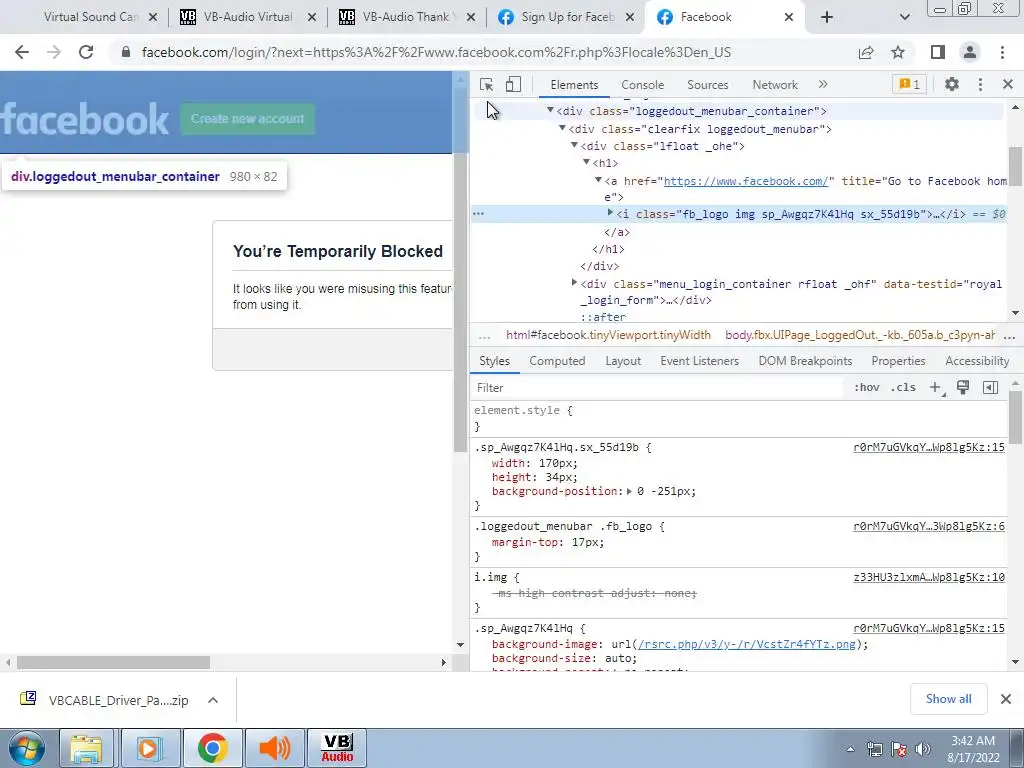Image resolution: width=1024 pixels, height=768 pixels.
Task: Collapse the clearfix loggedout_menubar div
Action: (x=562, y=128)
